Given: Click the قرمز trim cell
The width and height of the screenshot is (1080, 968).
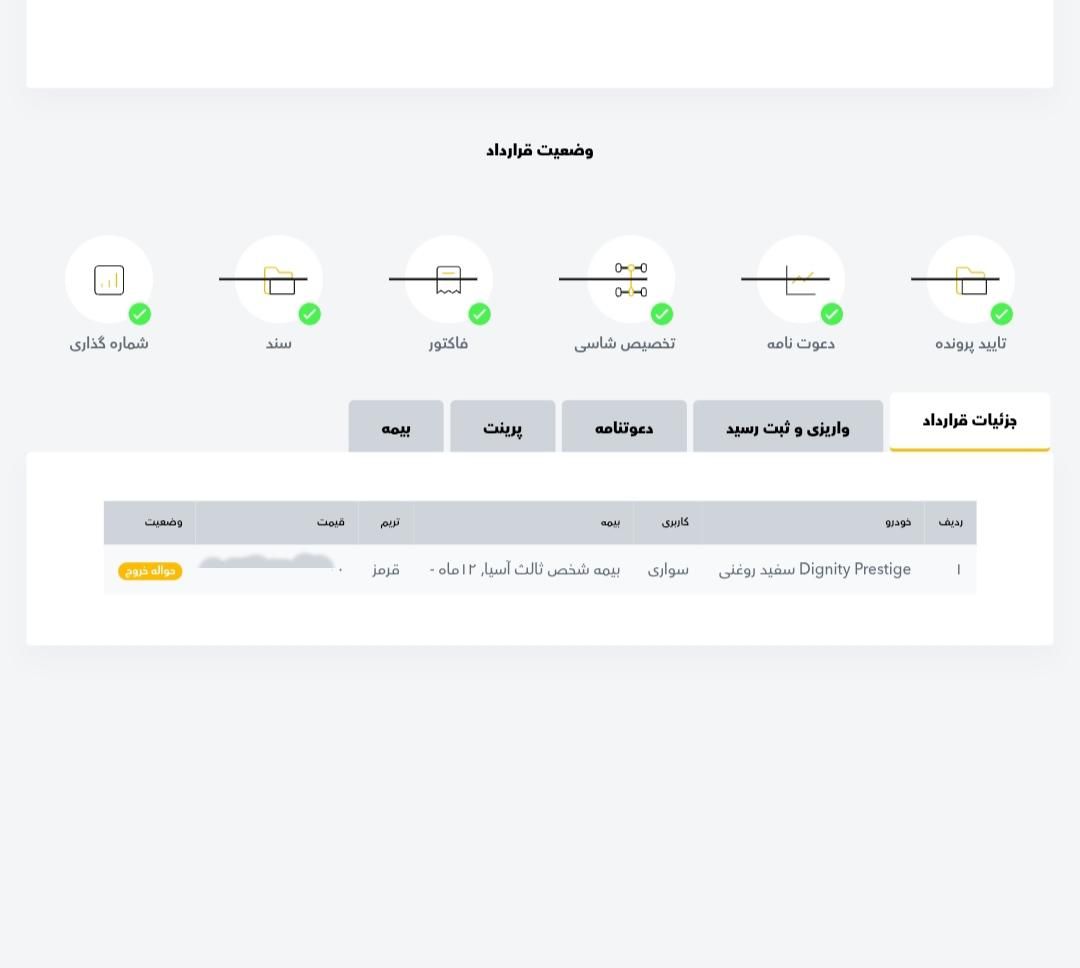Looking at the screenshot, I should point(386,570).
